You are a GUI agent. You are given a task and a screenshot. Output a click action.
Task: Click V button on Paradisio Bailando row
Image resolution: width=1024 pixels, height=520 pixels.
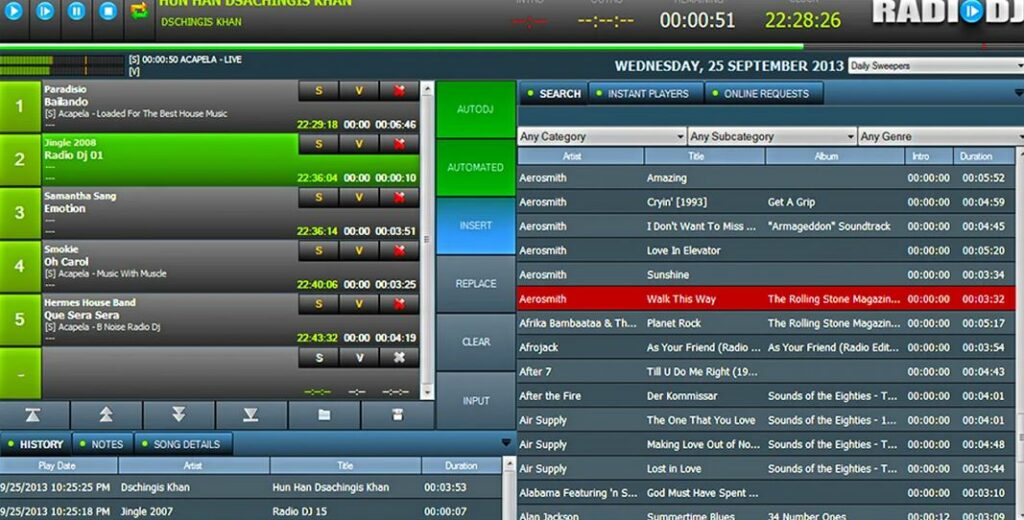coord(359,91)
